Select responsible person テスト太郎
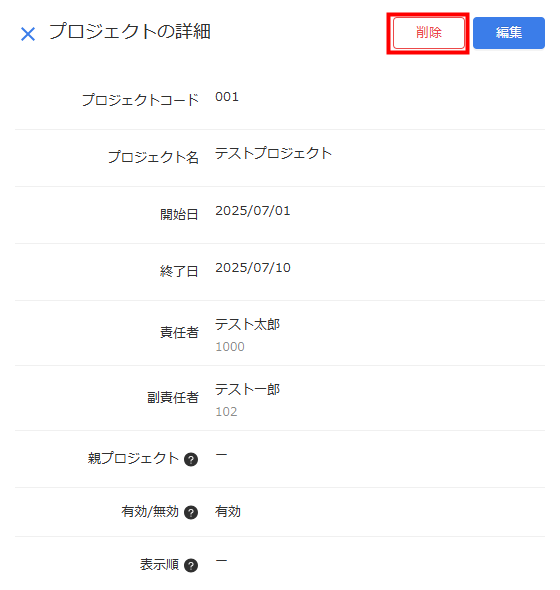This screenshot has width=560, height=590. coord(247,324)
